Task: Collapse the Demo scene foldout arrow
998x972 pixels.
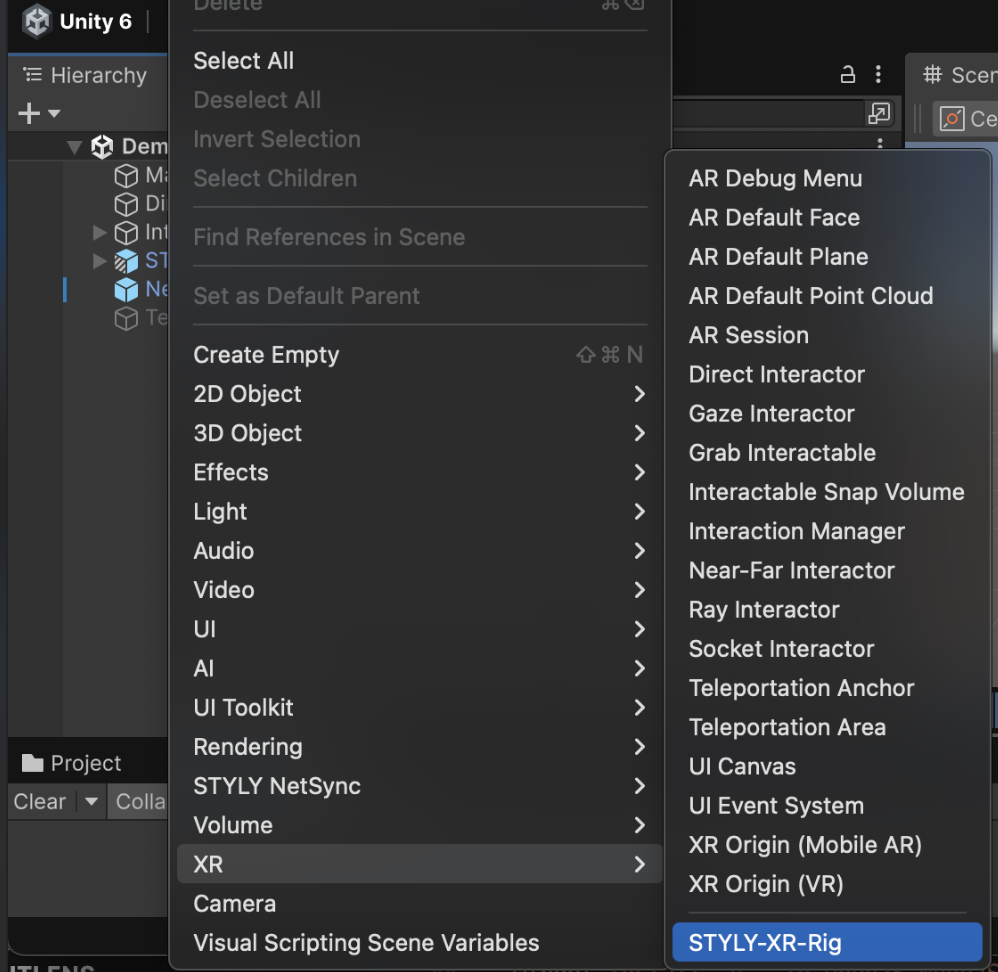Action: 75,147
